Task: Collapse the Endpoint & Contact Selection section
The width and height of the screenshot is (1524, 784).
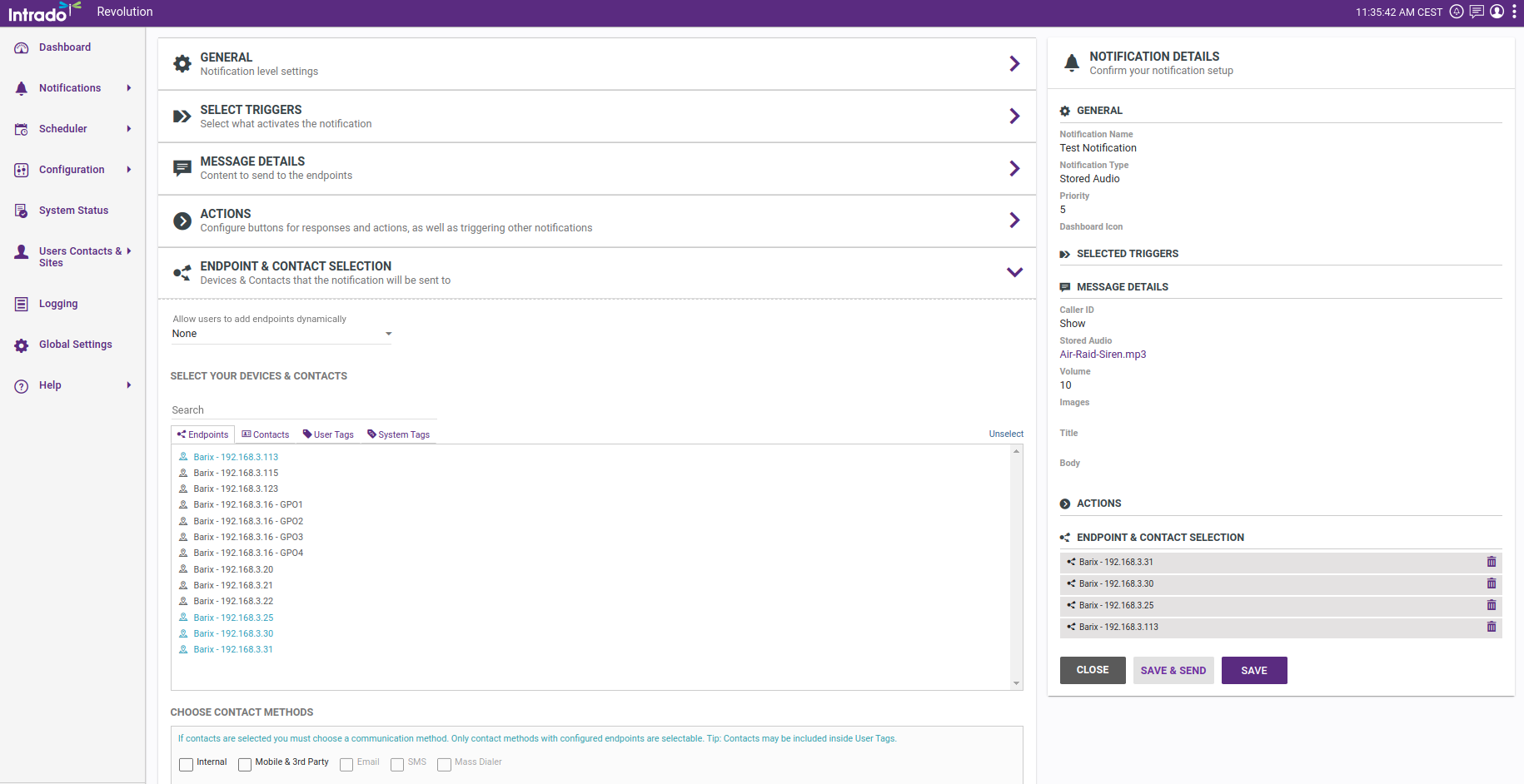Action: 1014,272
